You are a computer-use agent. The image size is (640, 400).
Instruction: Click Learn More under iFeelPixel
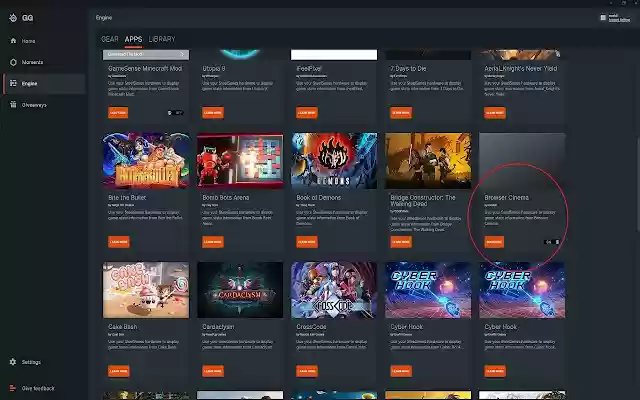coord(307,113)
